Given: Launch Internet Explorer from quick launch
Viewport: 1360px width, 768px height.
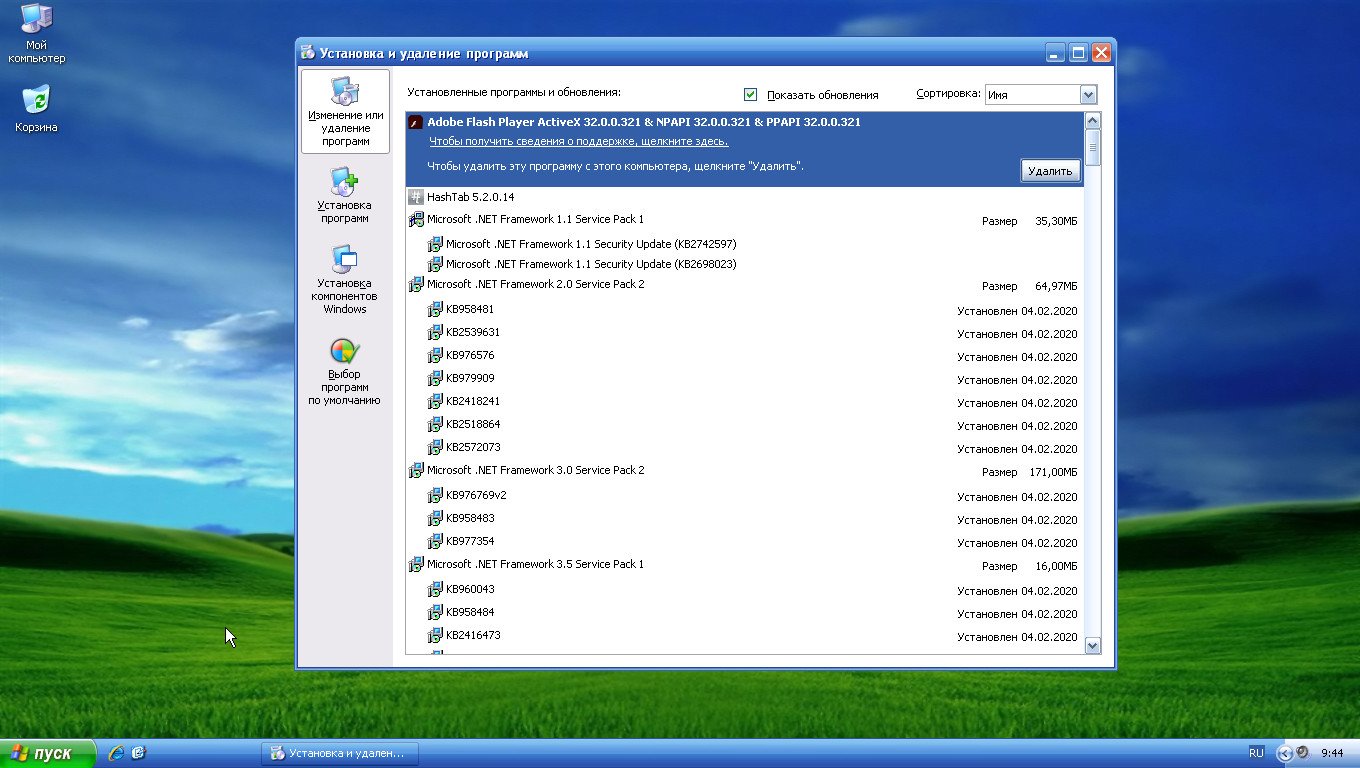Looking at the screenshot, I should pos(116,753).
